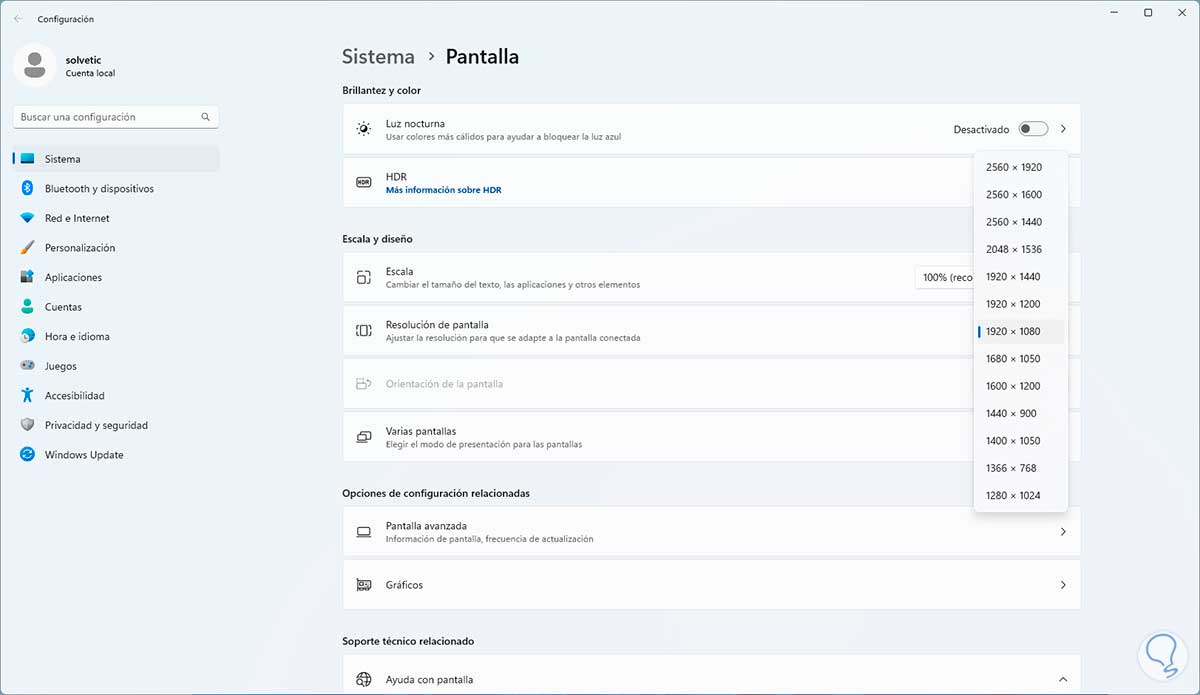Click the Cuentas person icon
The width and height of the screenshot is (1200, 695).
pos(27,307)
